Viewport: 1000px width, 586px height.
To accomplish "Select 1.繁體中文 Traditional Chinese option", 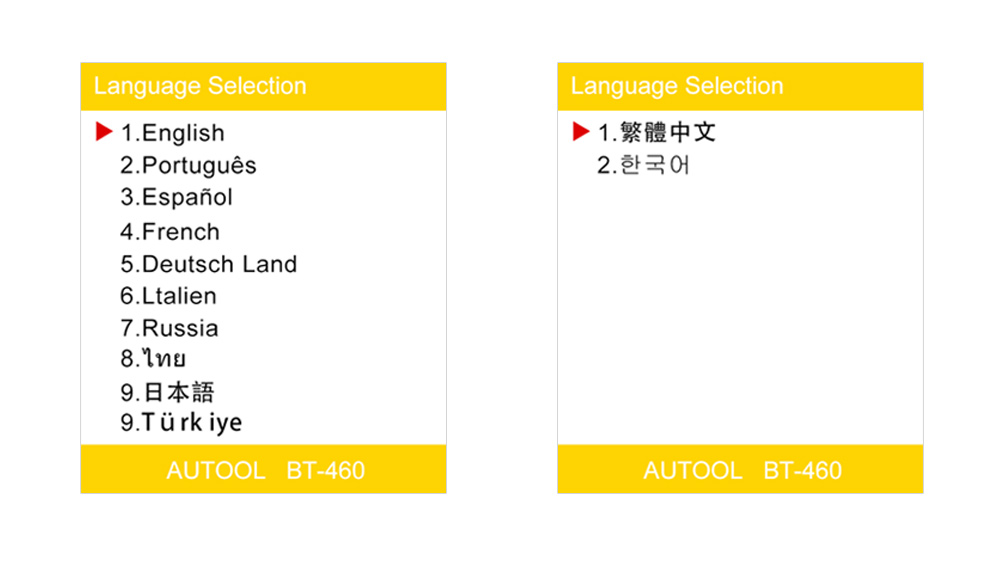I will pyautogui.click(x=657, y=133).
